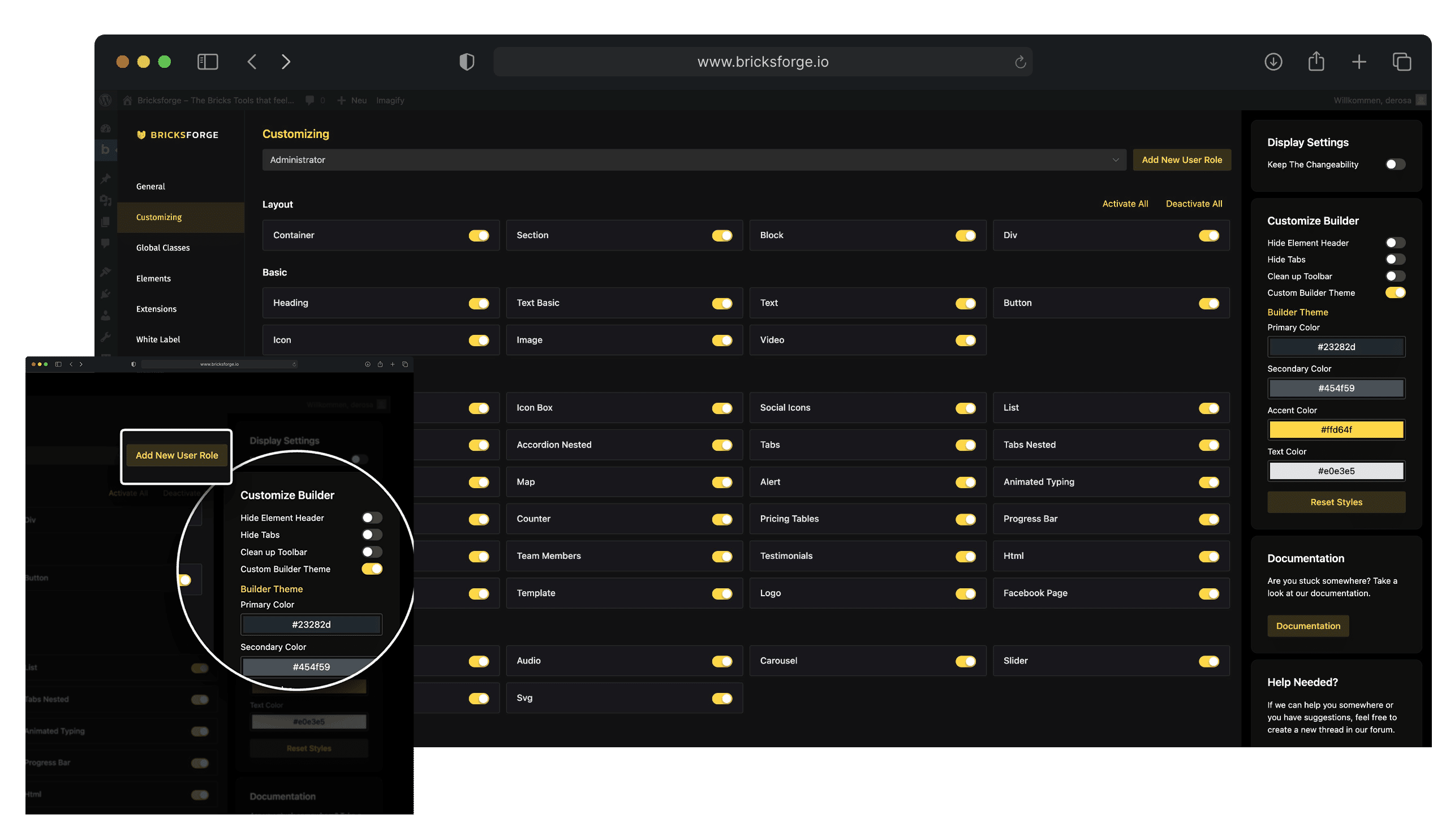Screen dimensions: 1433x840
Task: Disable the Hide Element Header toggle
Action: click(x=1394, y=242)
